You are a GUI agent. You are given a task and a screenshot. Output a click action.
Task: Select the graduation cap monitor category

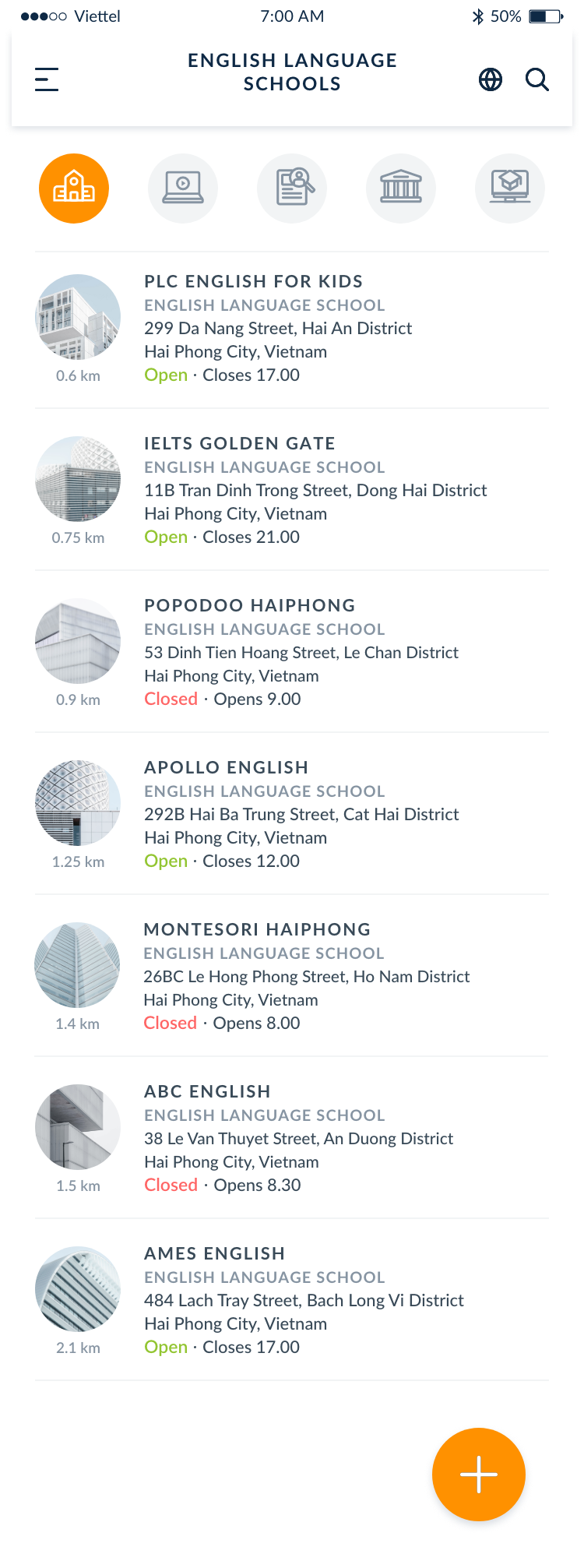[510, 189]
